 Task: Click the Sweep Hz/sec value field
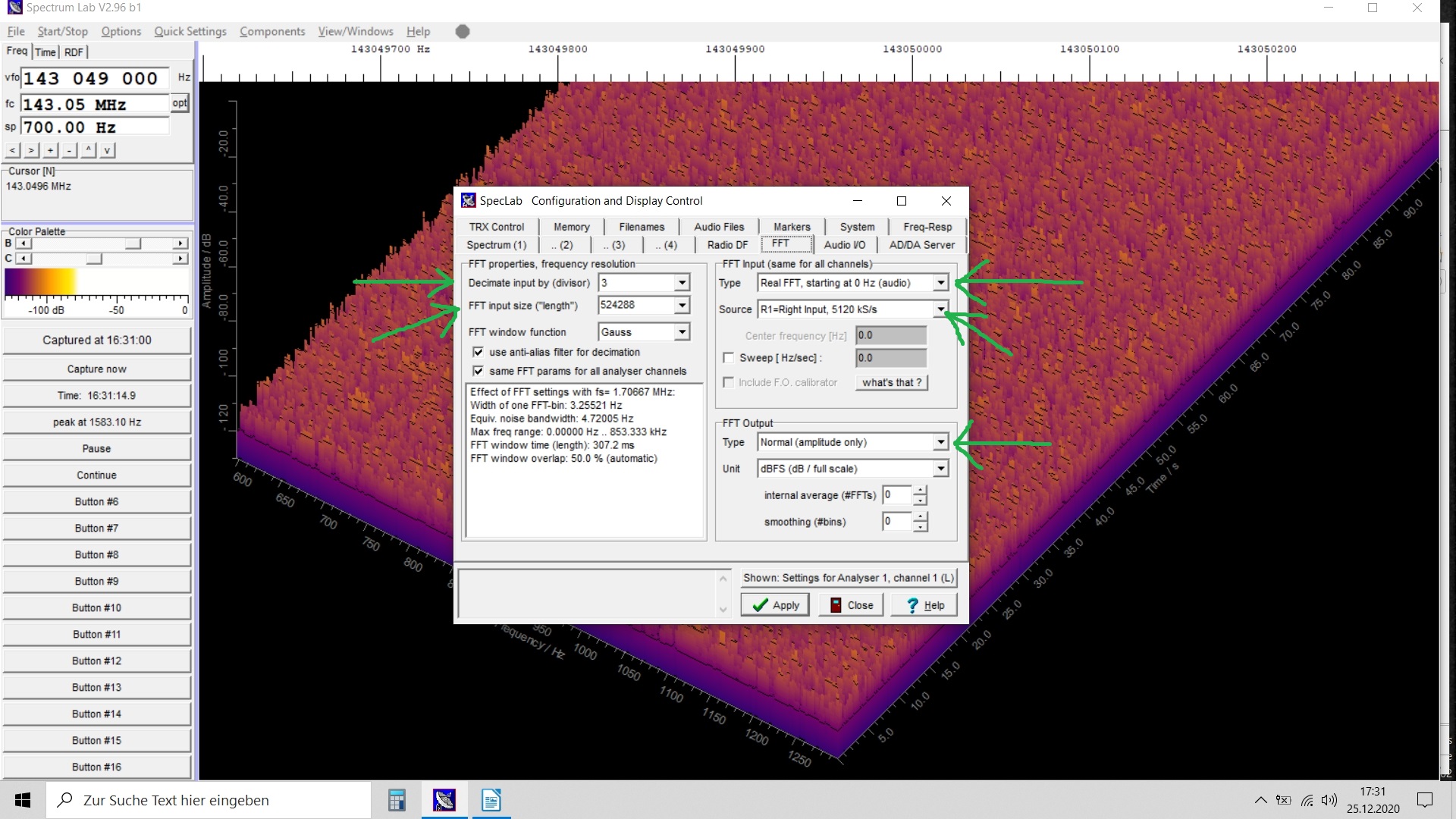pos(891,358)
